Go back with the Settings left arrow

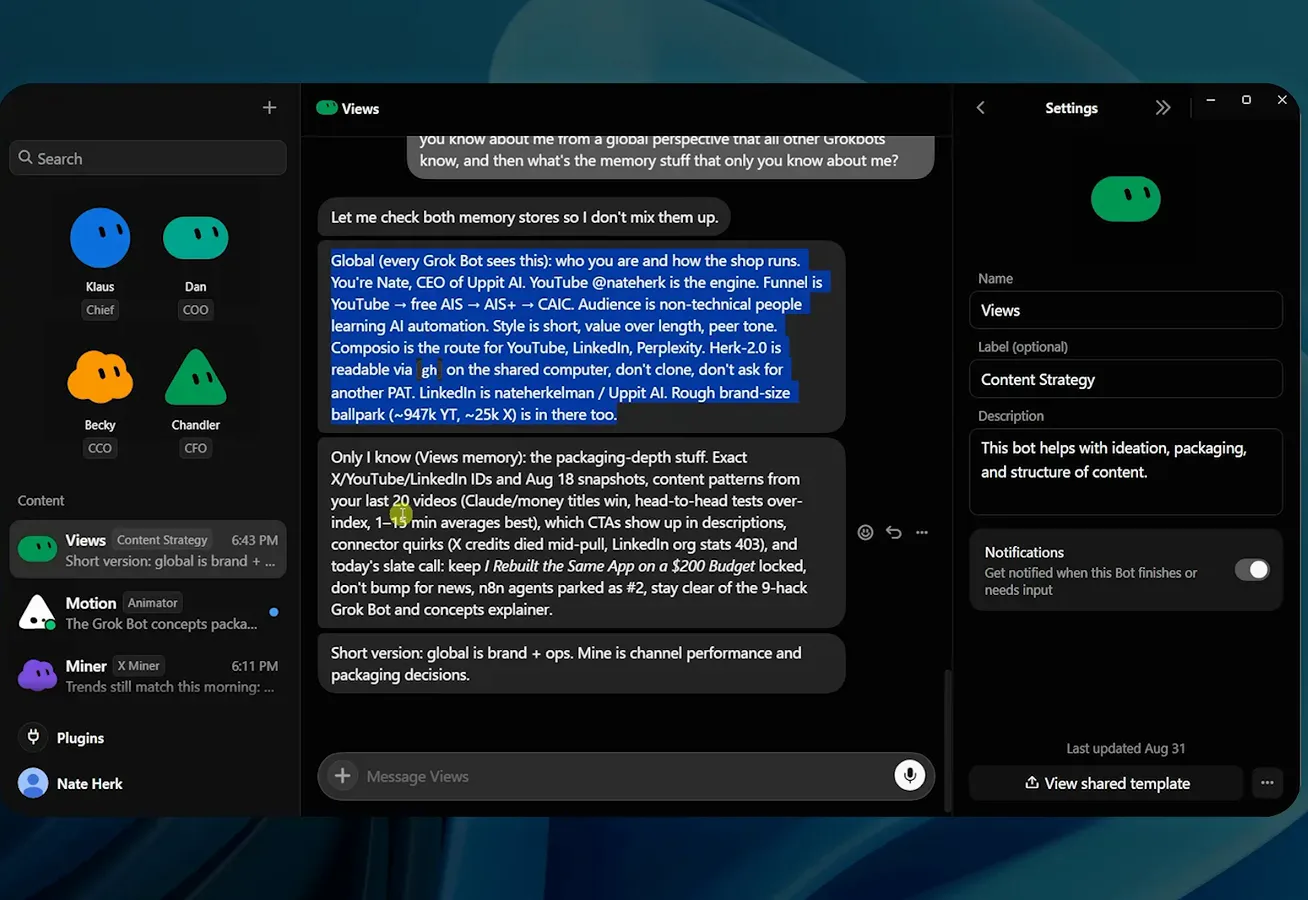coord(980,108)
